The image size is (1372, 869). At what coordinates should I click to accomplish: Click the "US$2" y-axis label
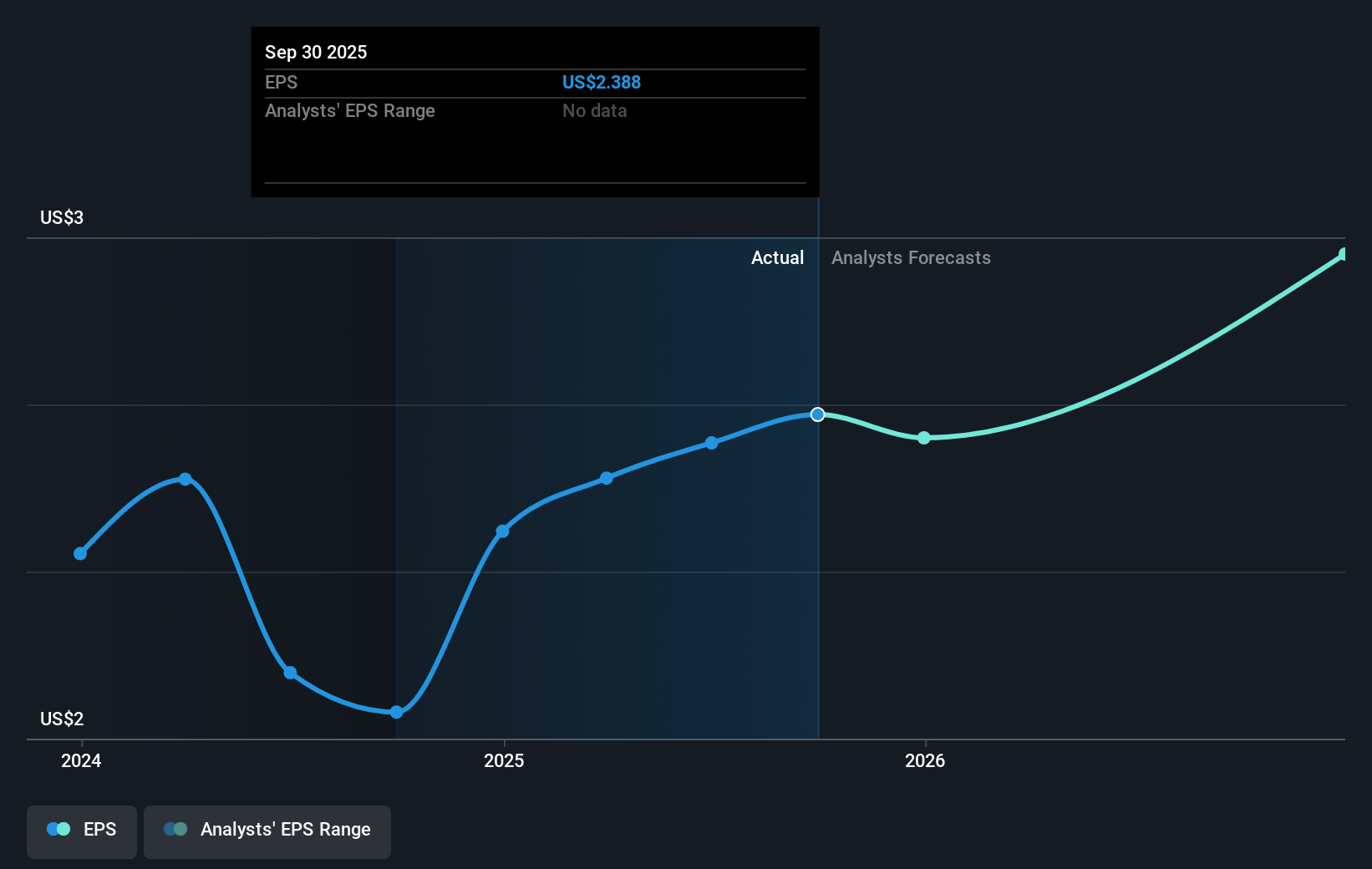tap(62, 719)
